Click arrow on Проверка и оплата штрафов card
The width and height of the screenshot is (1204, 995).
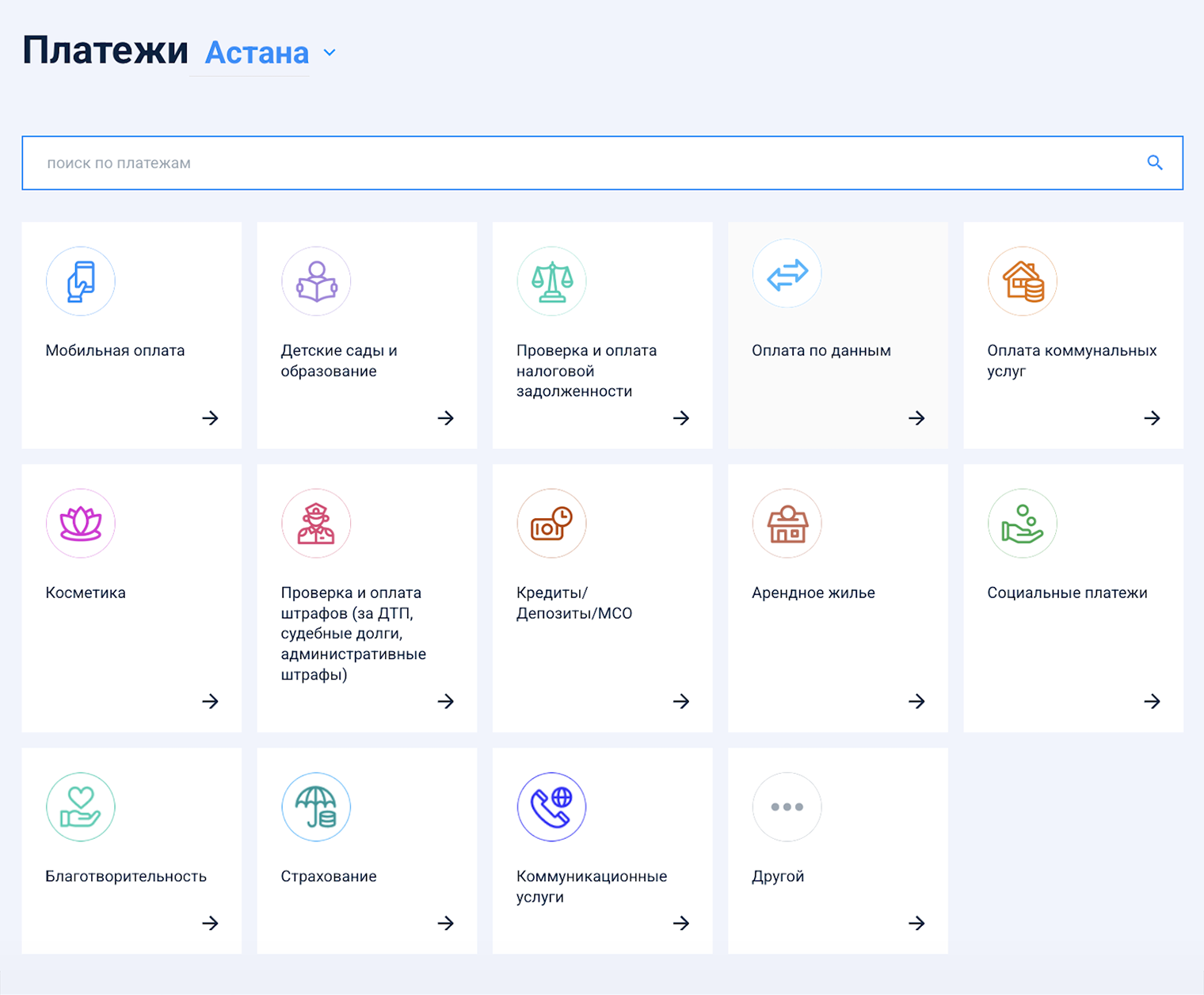[x=446, y=701]
